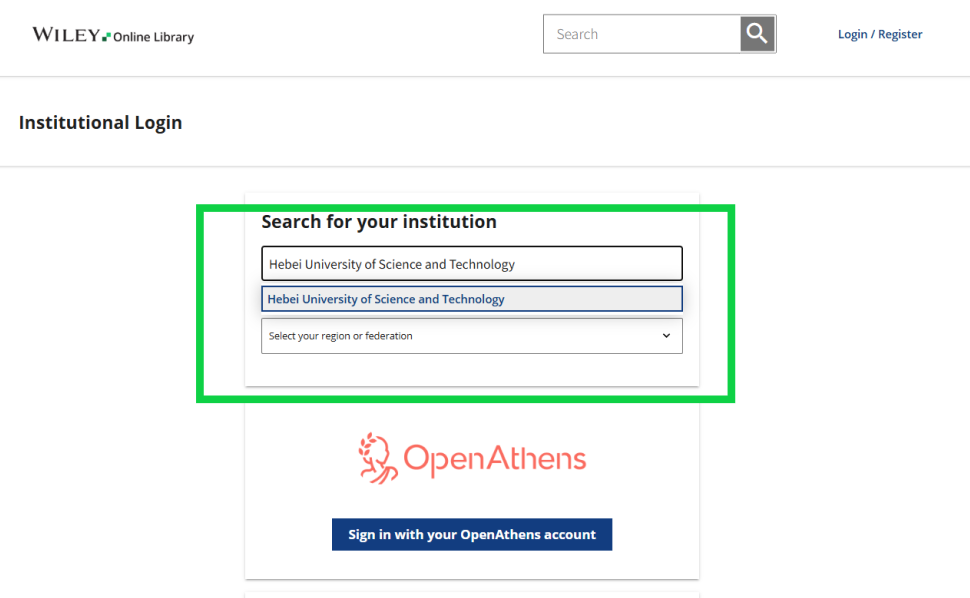
Task: Click the Search for your institution heading
Action: tap(379, 221)
